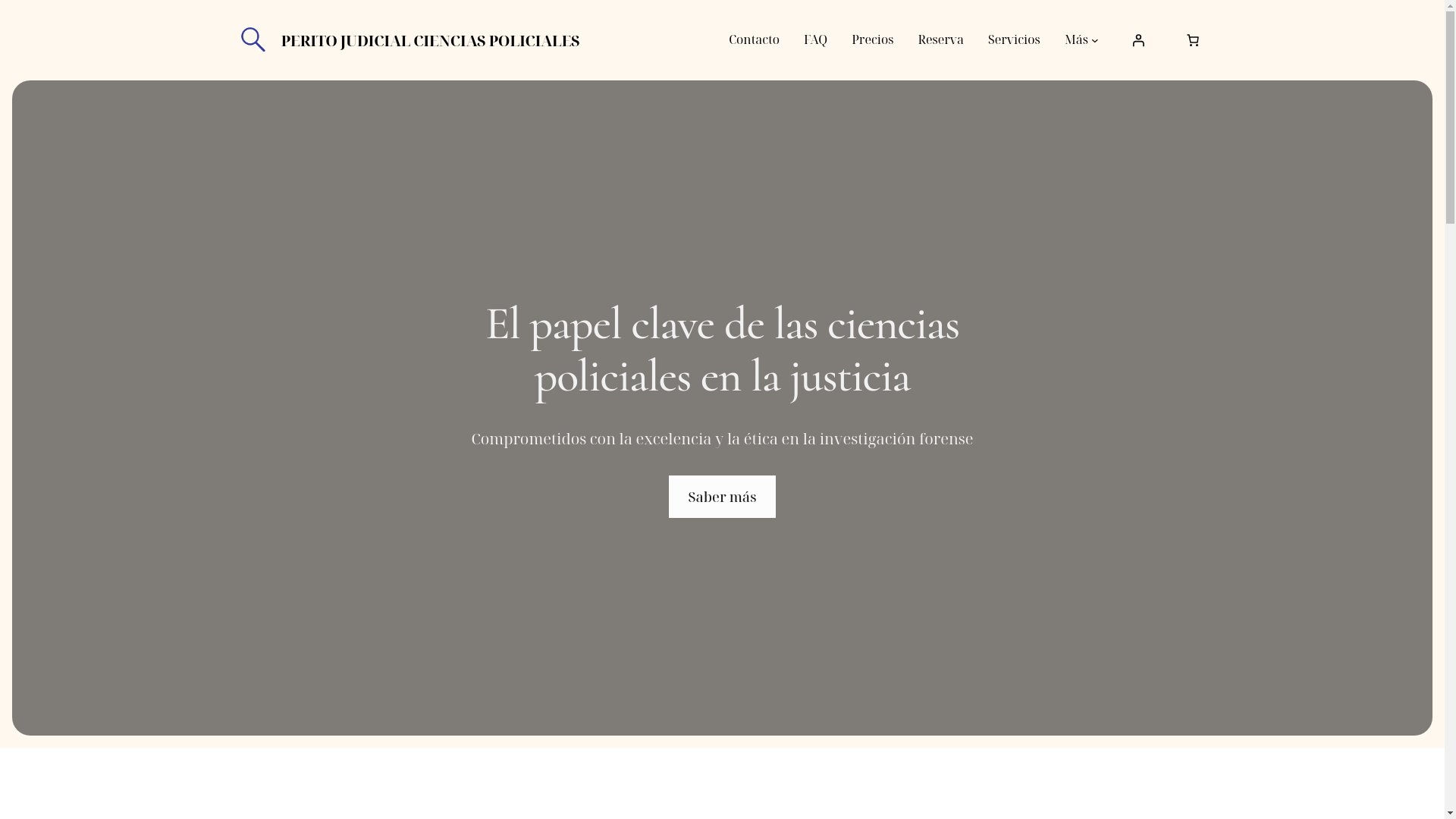Open the Reserva menu item
The height and width of the screenshot is (819, 1456).
click(x=940, y=40)
